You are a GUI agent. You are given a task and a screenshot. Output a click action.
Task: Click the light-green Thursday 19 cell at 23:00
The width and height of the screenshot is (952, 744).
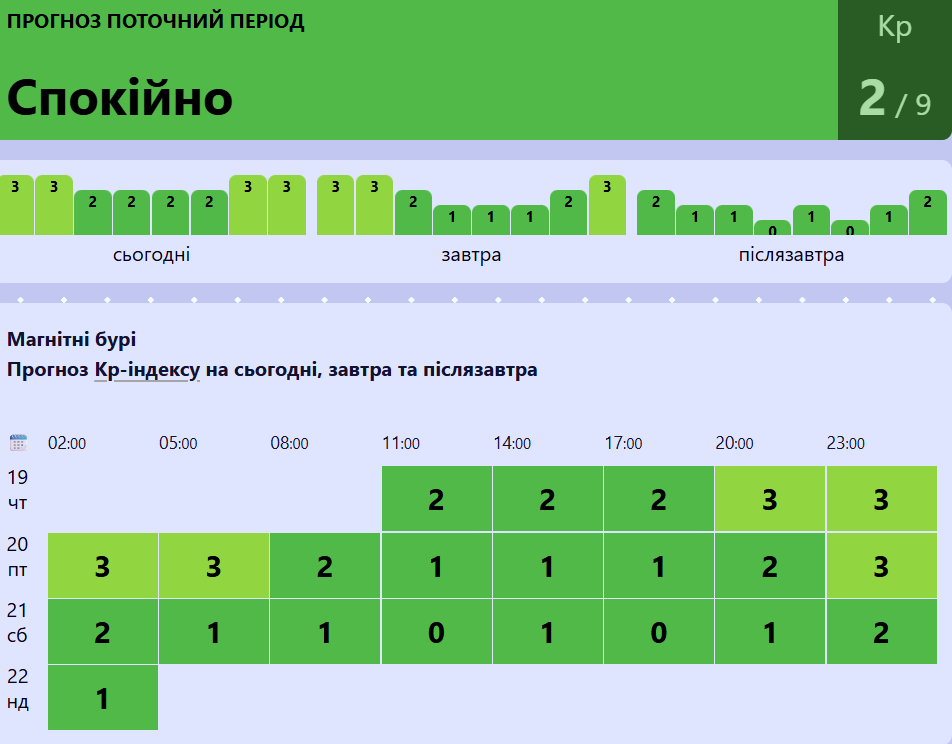880,499
